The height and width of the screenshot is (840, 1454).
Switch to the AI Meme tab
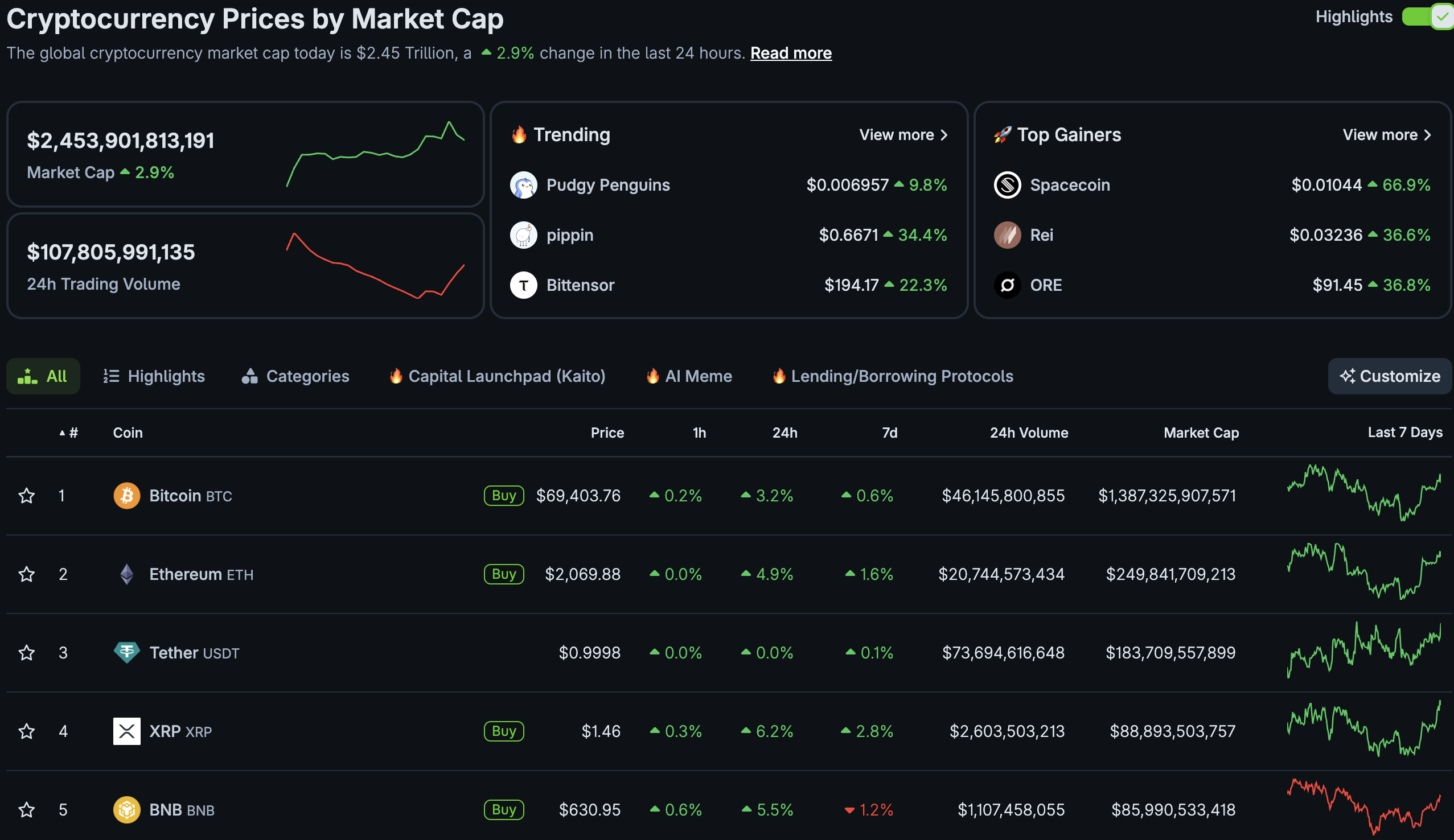(689, 376)
